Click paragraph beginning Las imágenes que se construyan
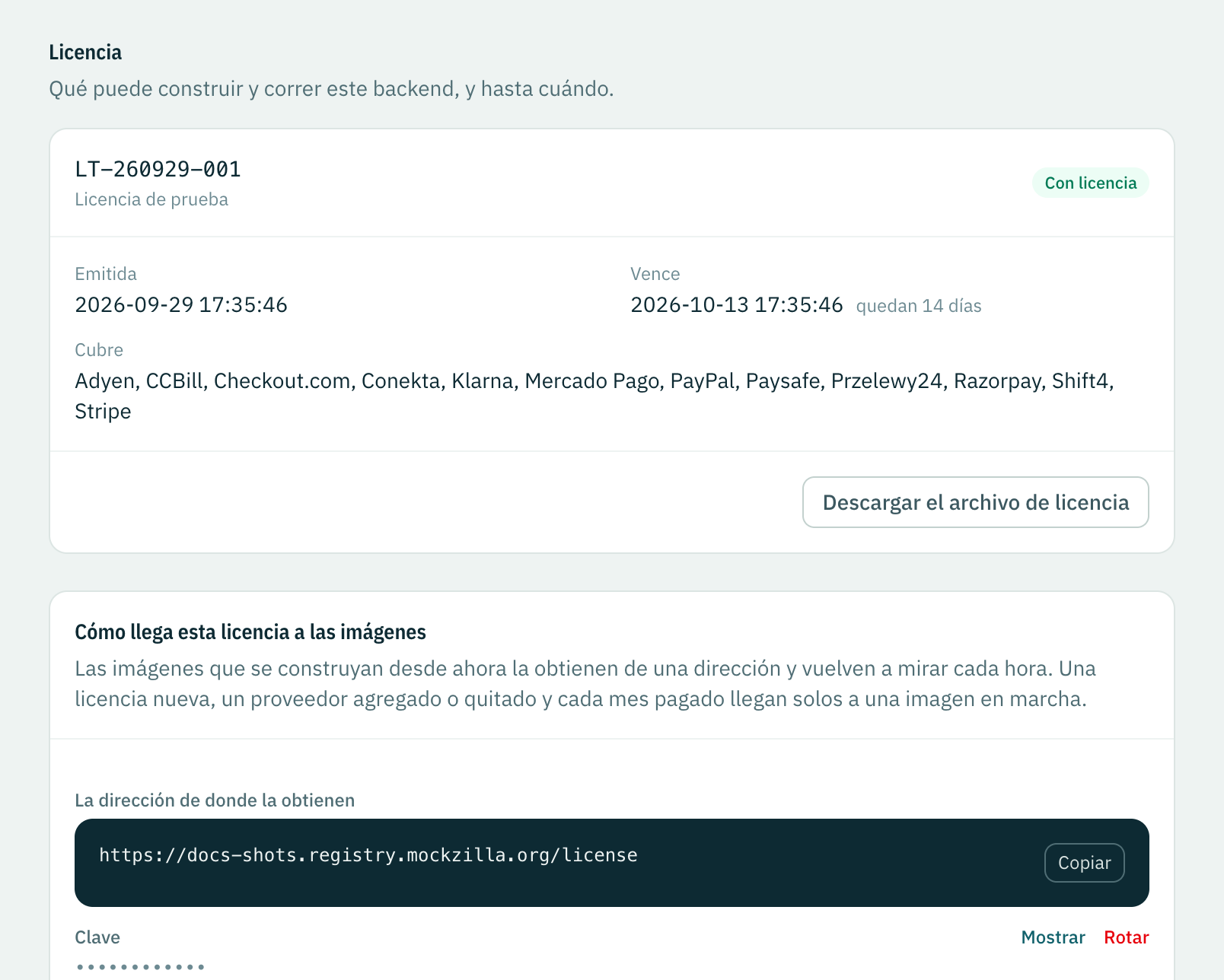Image resolution: width=1224 pixels, height=980 pixels. coord(585,684)
